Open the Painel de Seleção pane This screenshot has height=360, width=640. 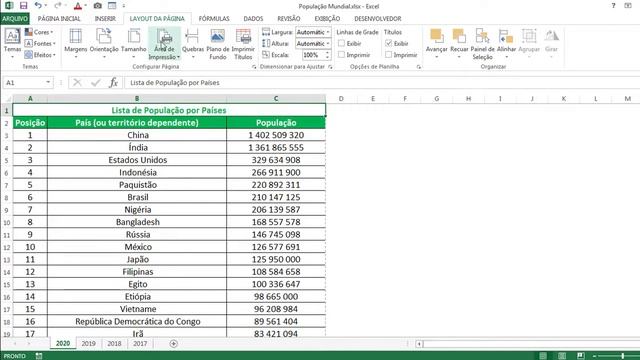(482, 44)
